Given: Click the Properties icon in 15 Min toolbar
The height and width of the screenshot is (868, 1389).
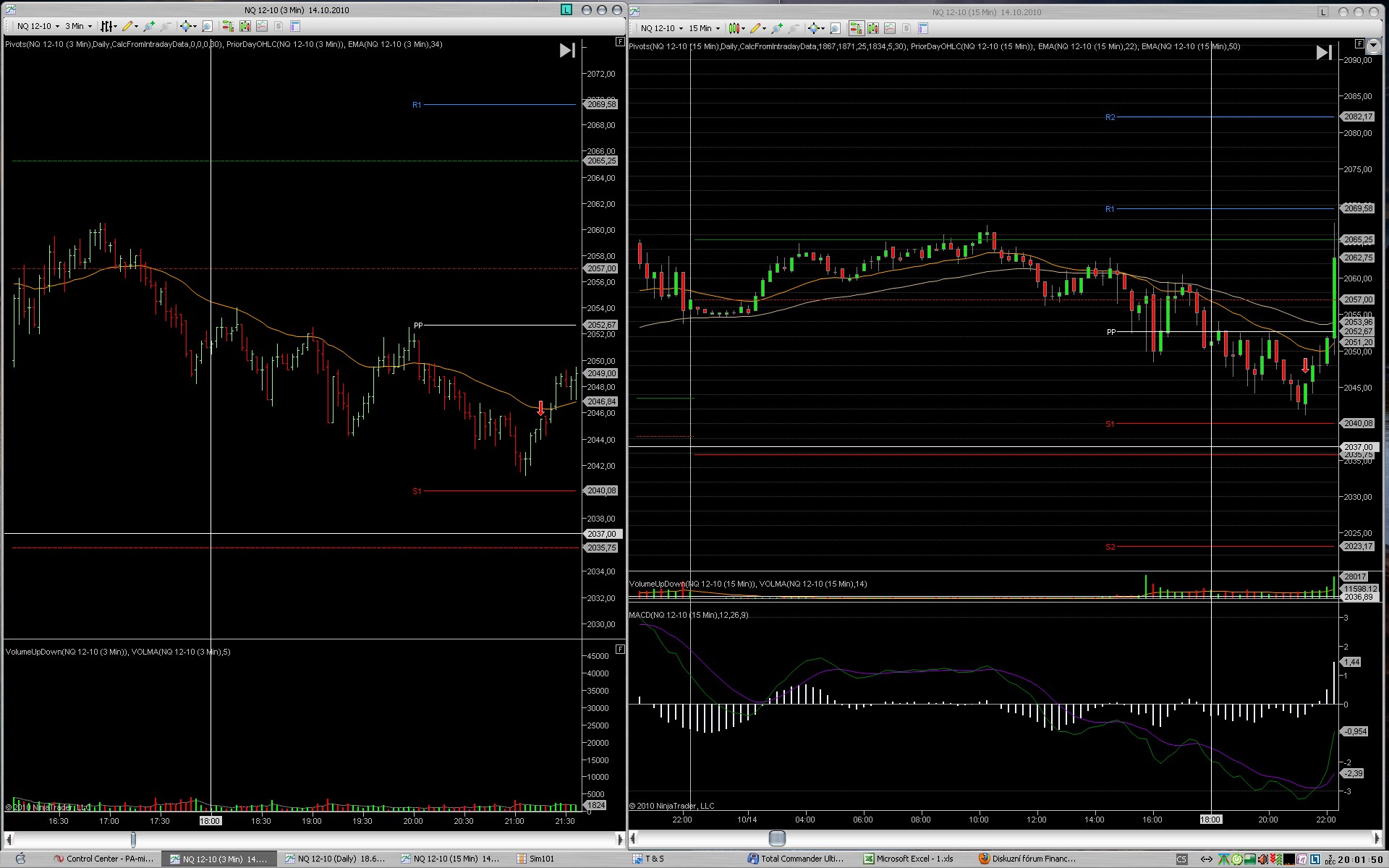Looking at the screenshot, I should pyautogui.click(x=922, y=28).
